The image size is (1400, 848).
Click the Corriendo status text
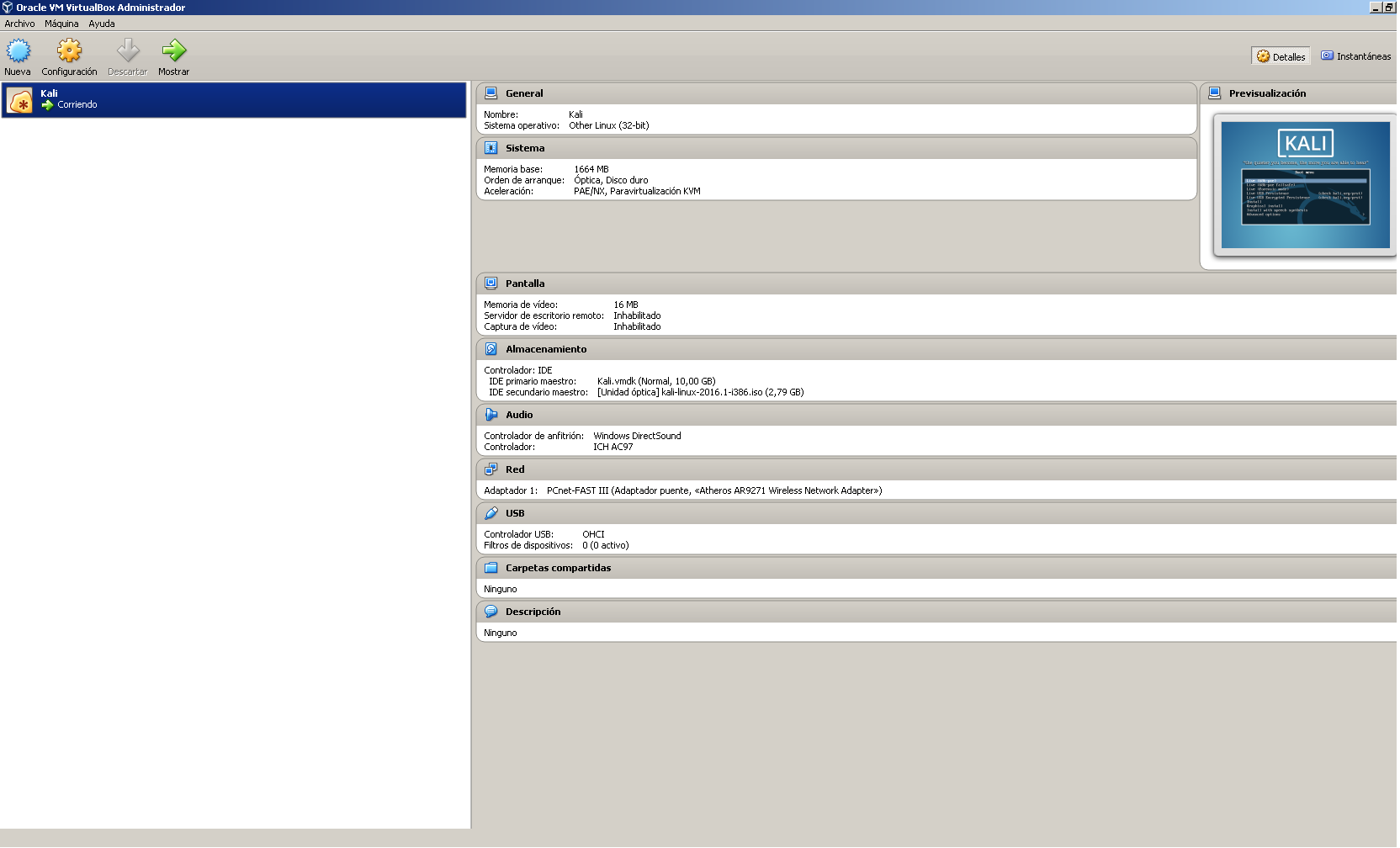(77, 105)
